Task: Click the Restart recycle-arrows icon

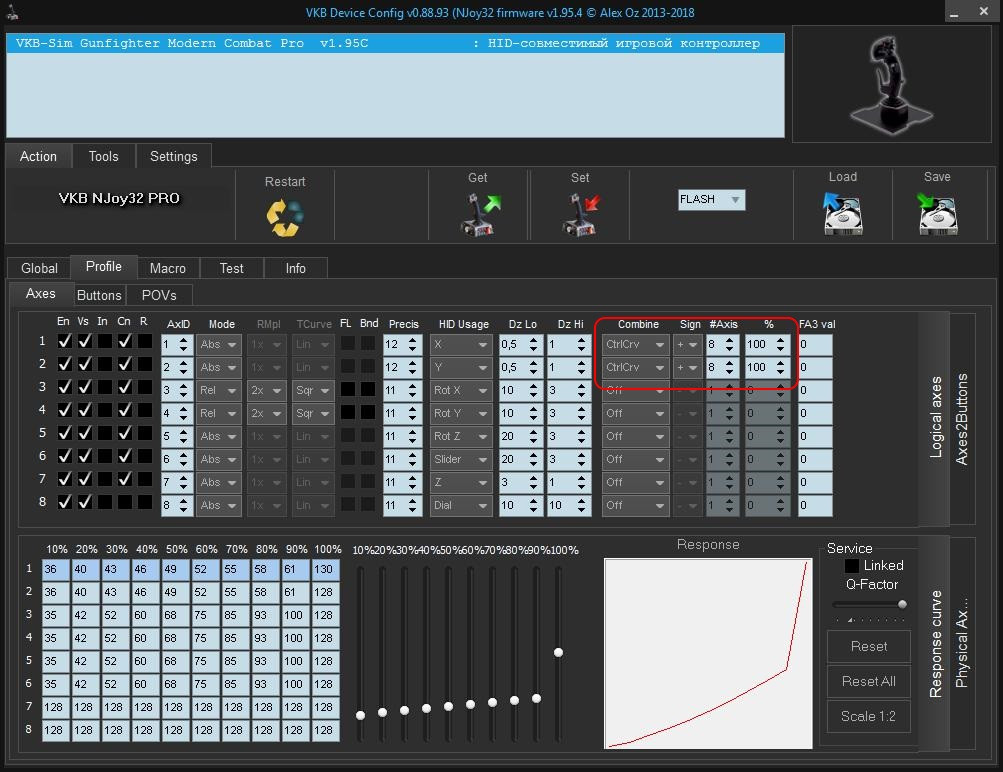Action: pyautogui.click(x=285, y=217)
